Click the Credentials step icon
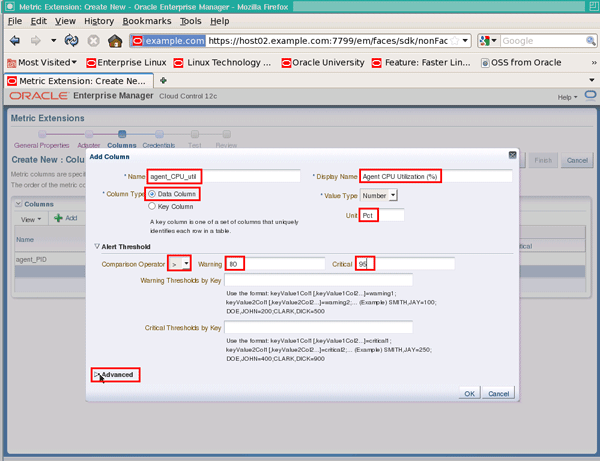 (160, 134)
